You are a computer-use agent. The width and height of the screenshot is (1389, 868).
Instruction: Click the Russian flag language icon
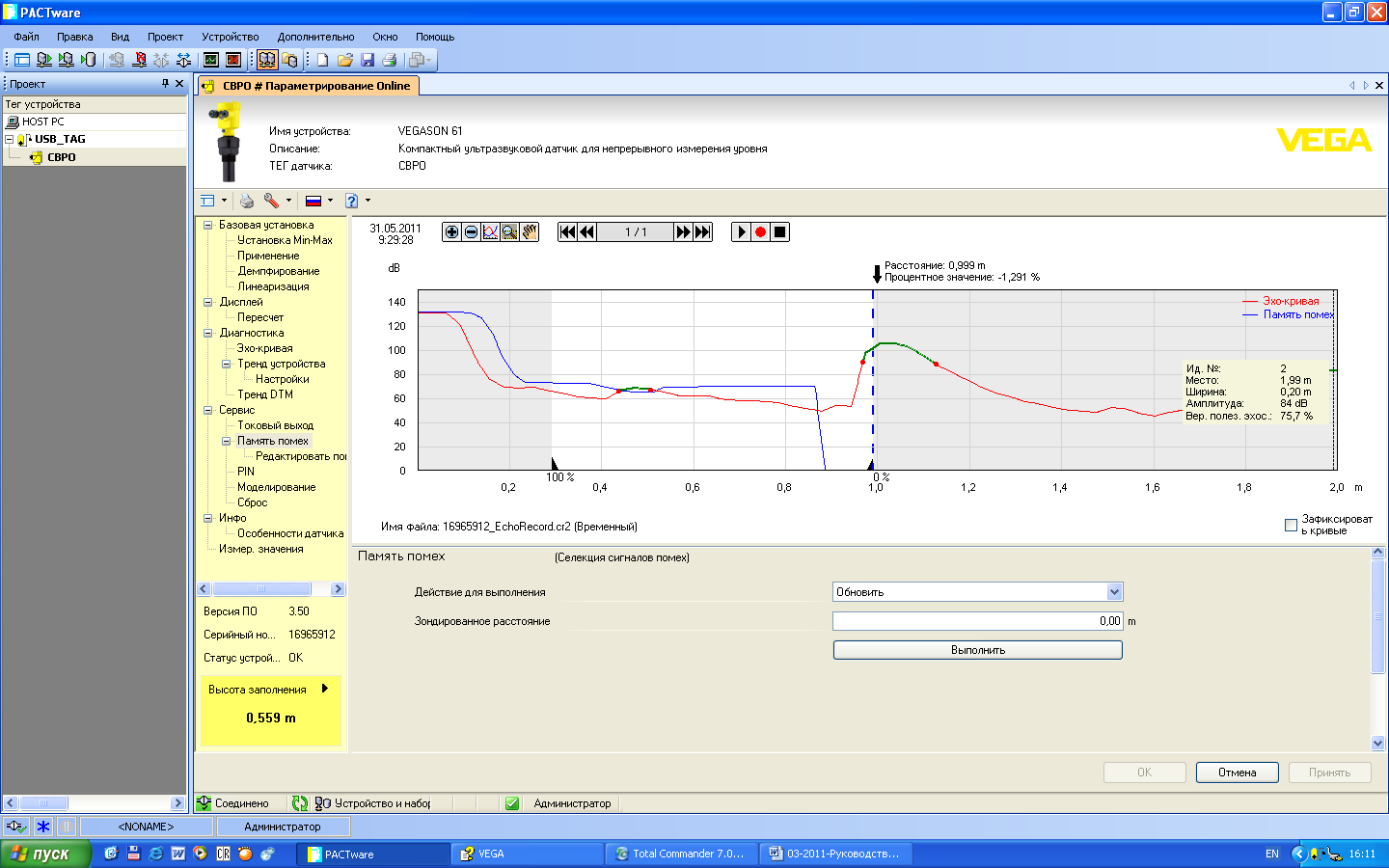[x=313, y=201]
